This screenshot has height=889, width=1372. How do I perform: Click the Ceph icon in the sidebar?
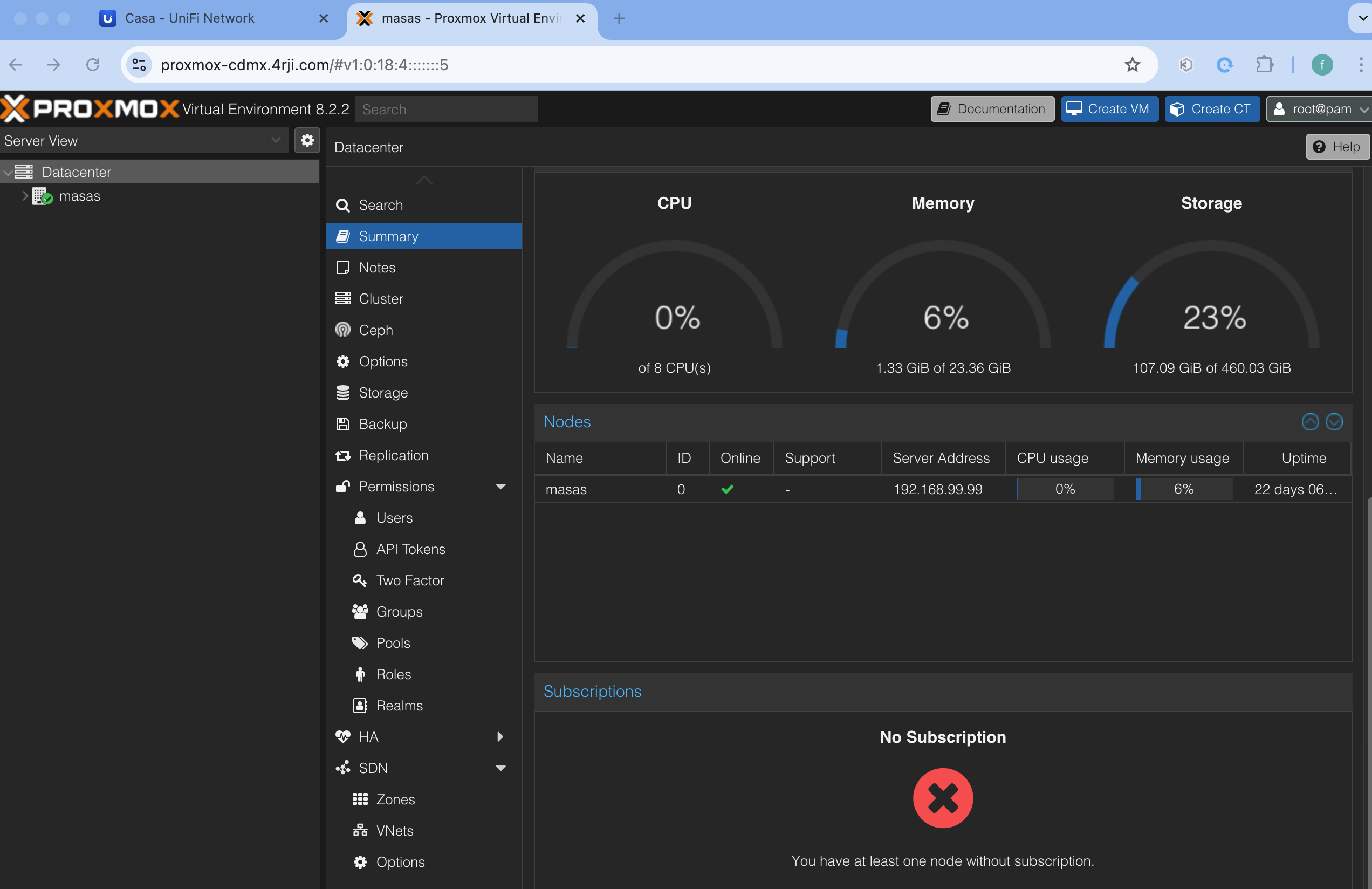343,330
